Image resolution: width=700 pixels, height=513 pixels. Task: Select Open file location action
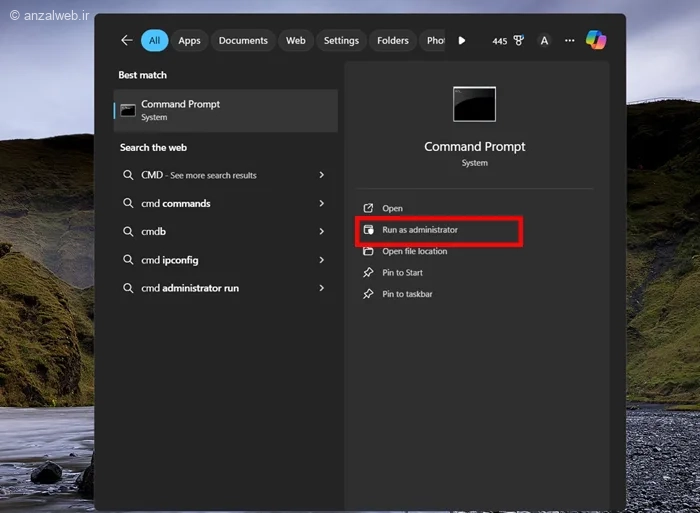coord(414,251)
